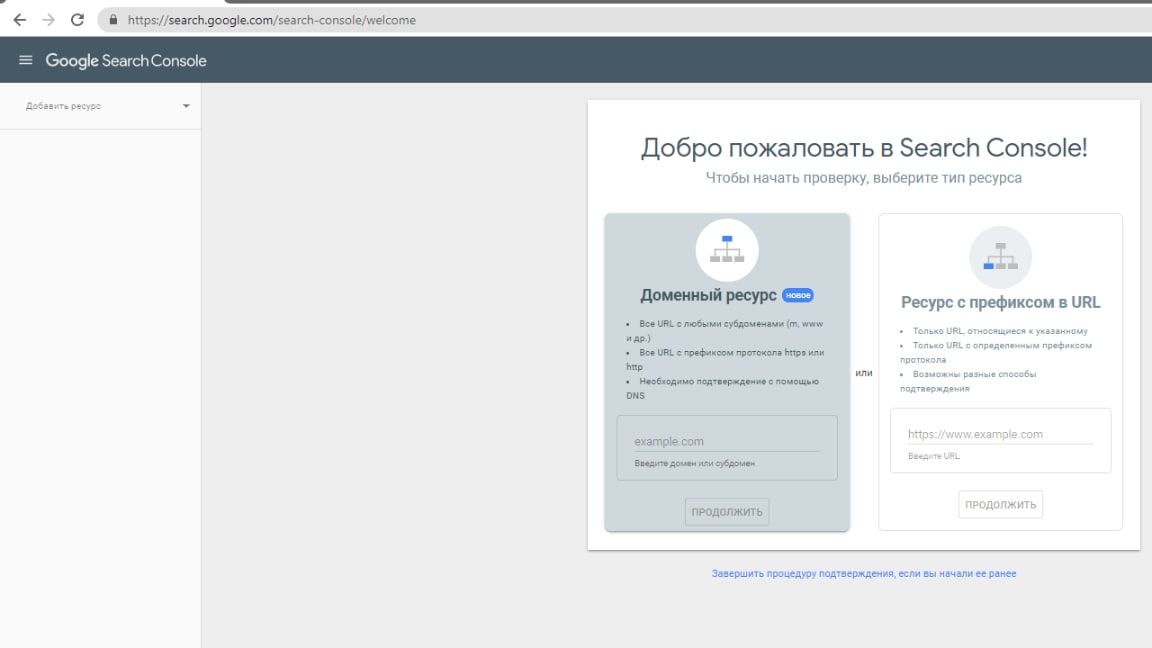This screenshot has width=1152, height=648.
Task: Click ПРОДОЛЖИТЬ under domain resource
Action: tap(727, 511)
